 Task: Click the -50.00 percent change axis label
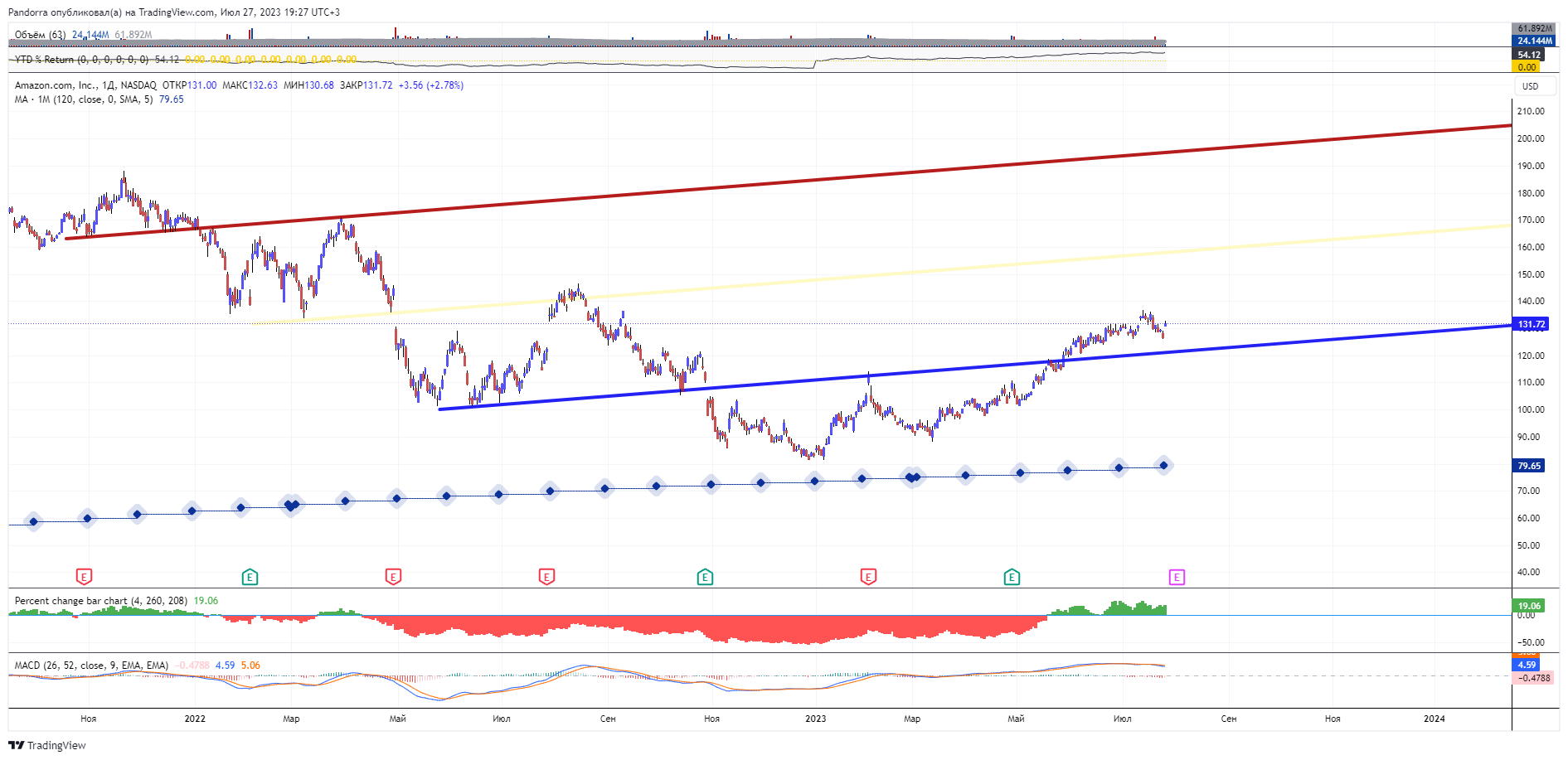pos(1531,642)
